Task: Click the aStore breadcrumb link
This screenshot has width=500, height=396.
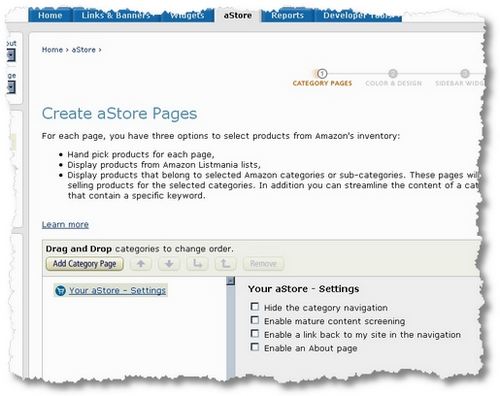Action: point(84,50)
